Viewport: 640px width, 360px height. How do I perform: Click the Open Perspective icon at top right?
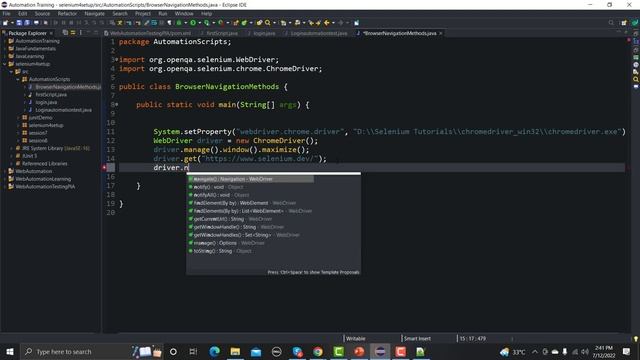click(624, 23)
